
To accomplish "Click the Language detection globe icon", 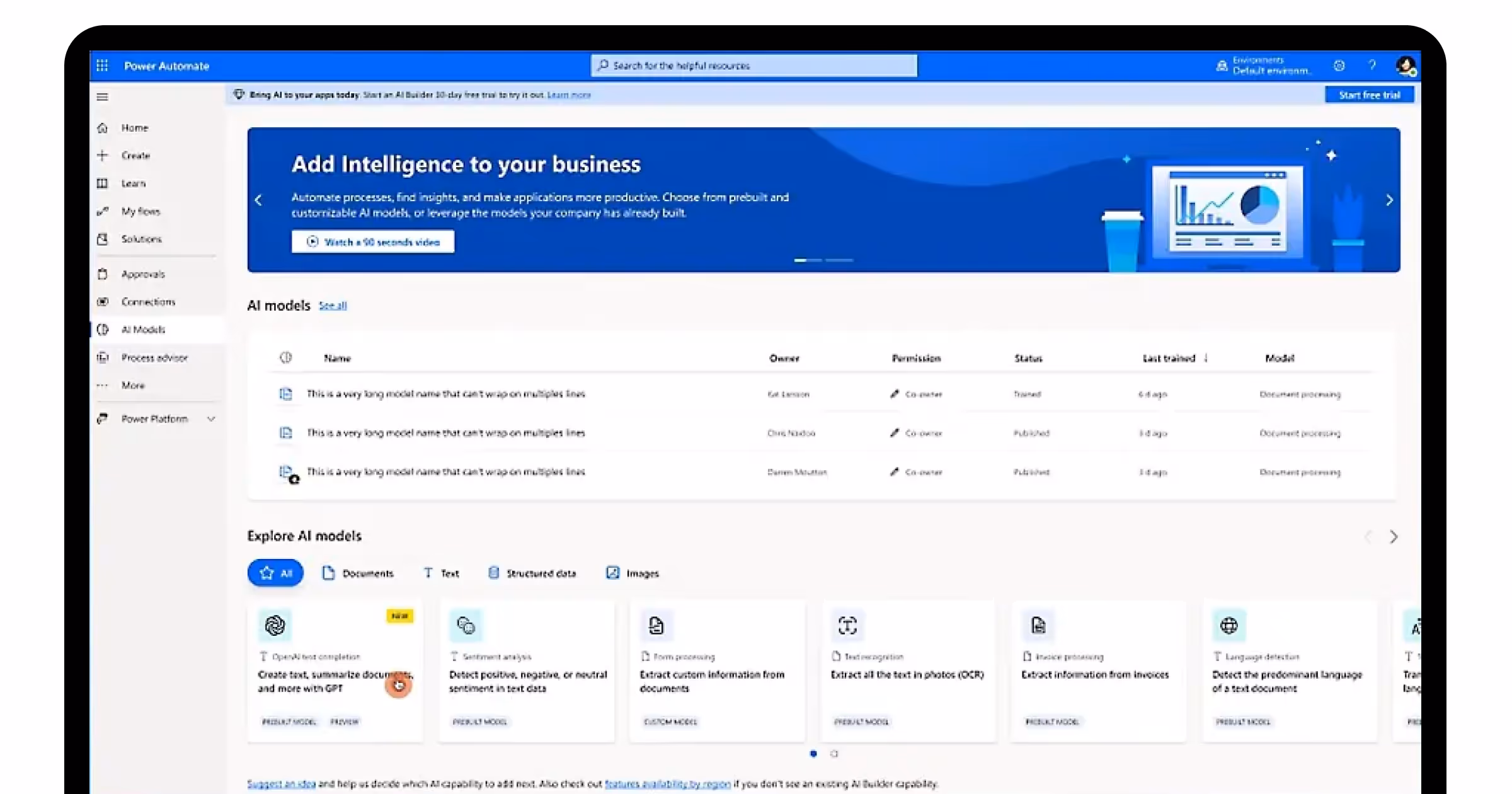I will tap(1228, 625).
